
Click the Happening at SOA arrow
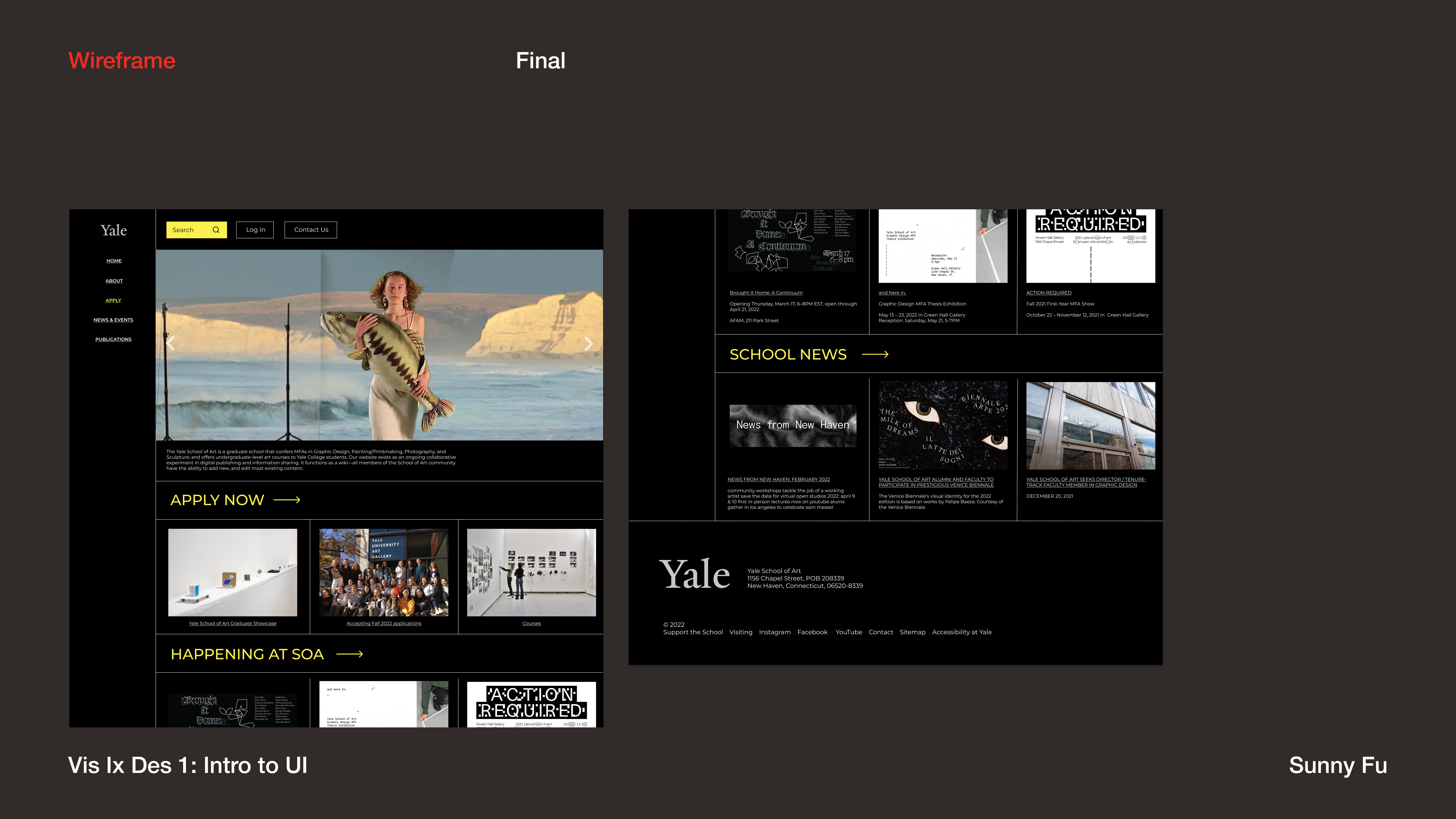[349, 654]
